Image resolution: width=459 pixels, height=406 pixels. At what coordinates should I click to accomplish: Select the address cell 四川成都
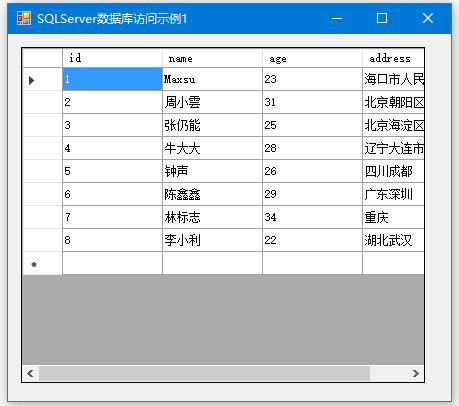tap(393, 171)
